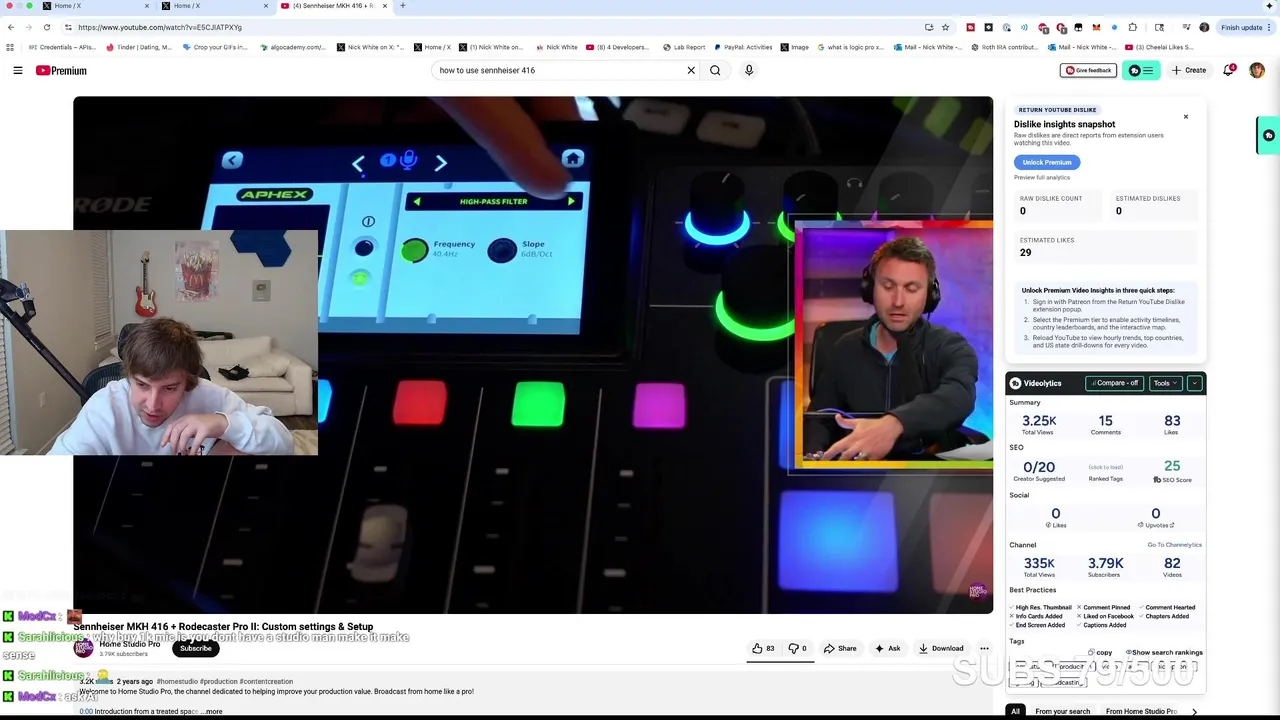Click the 3.79K Subscribers stat

tap(1105, 567)
